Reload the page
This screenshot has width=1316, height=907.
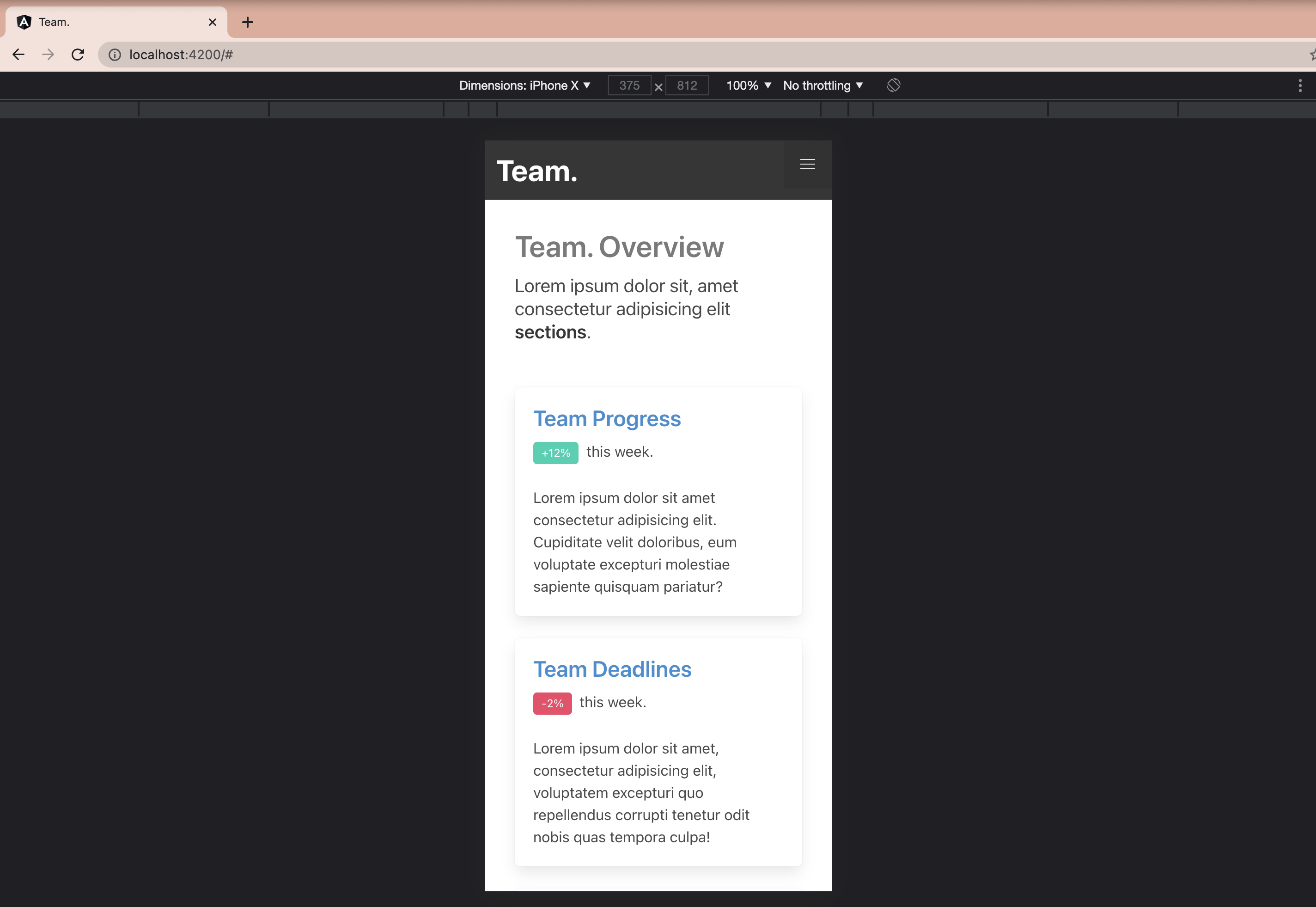tap(78, 55)
